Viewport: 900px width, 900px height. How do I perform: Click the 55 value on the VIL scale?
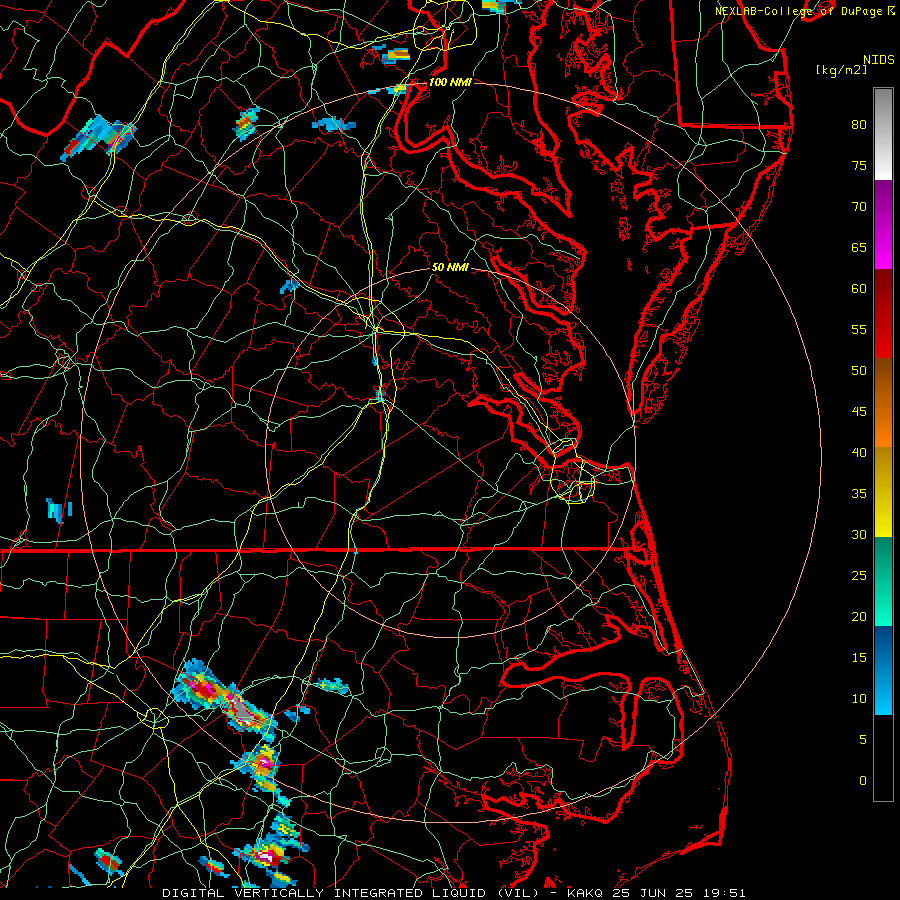pyautogui.click(x=859, y=329)
